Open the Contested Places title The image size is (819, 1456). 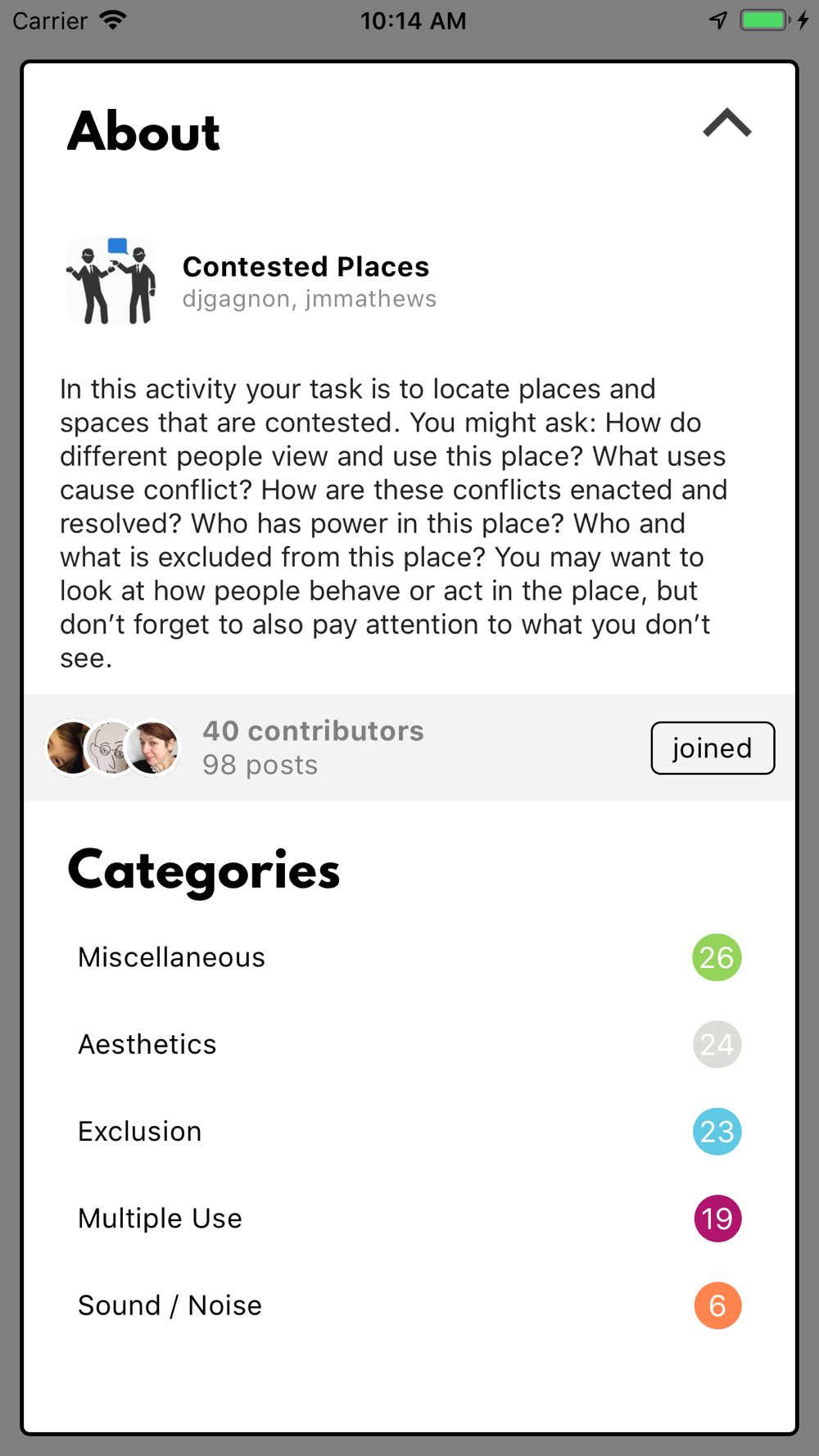[305, 266]
